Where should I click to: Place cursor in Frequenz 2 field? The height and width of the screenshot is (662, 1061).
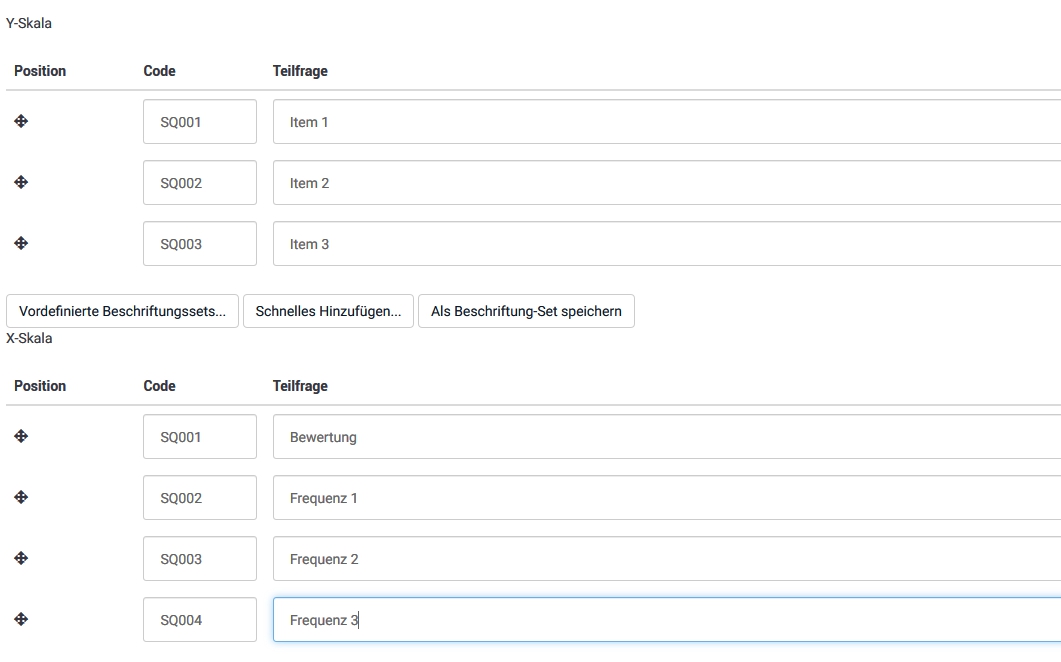(x=666, y=559)
